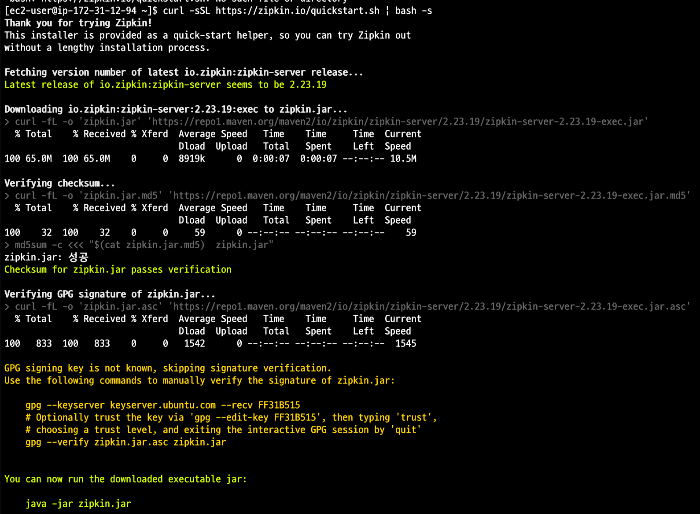The width and height of the screenshot is (700, 514).
Task: Click 'Downloading io.zipkin:zipkin-server:2.23.19:exec' line
Action: (175, 109)
